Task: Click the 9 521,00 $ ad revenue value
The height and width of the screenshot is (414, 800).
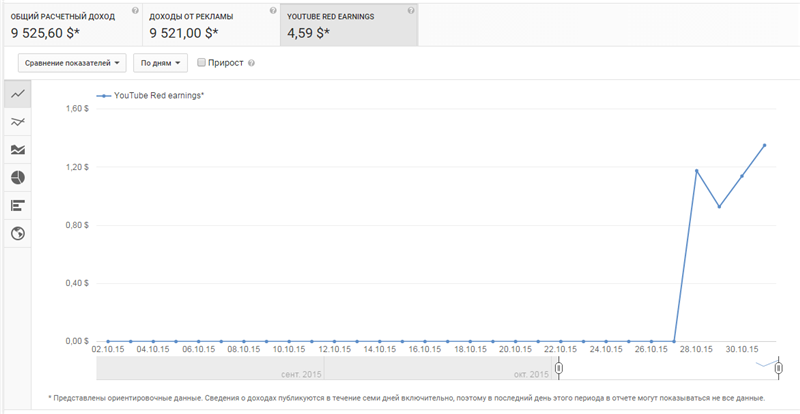Action: [x=184, y=33]
